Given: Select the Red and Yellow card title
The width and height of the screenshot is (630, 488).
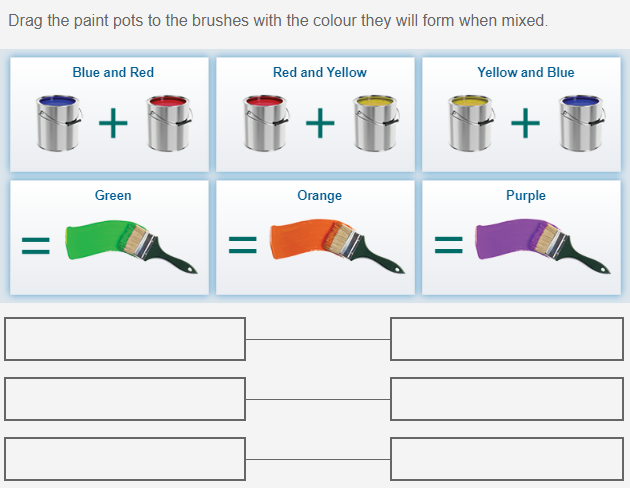Looking at the screenshot, I should pyautogui.click(x=320, y=72).
